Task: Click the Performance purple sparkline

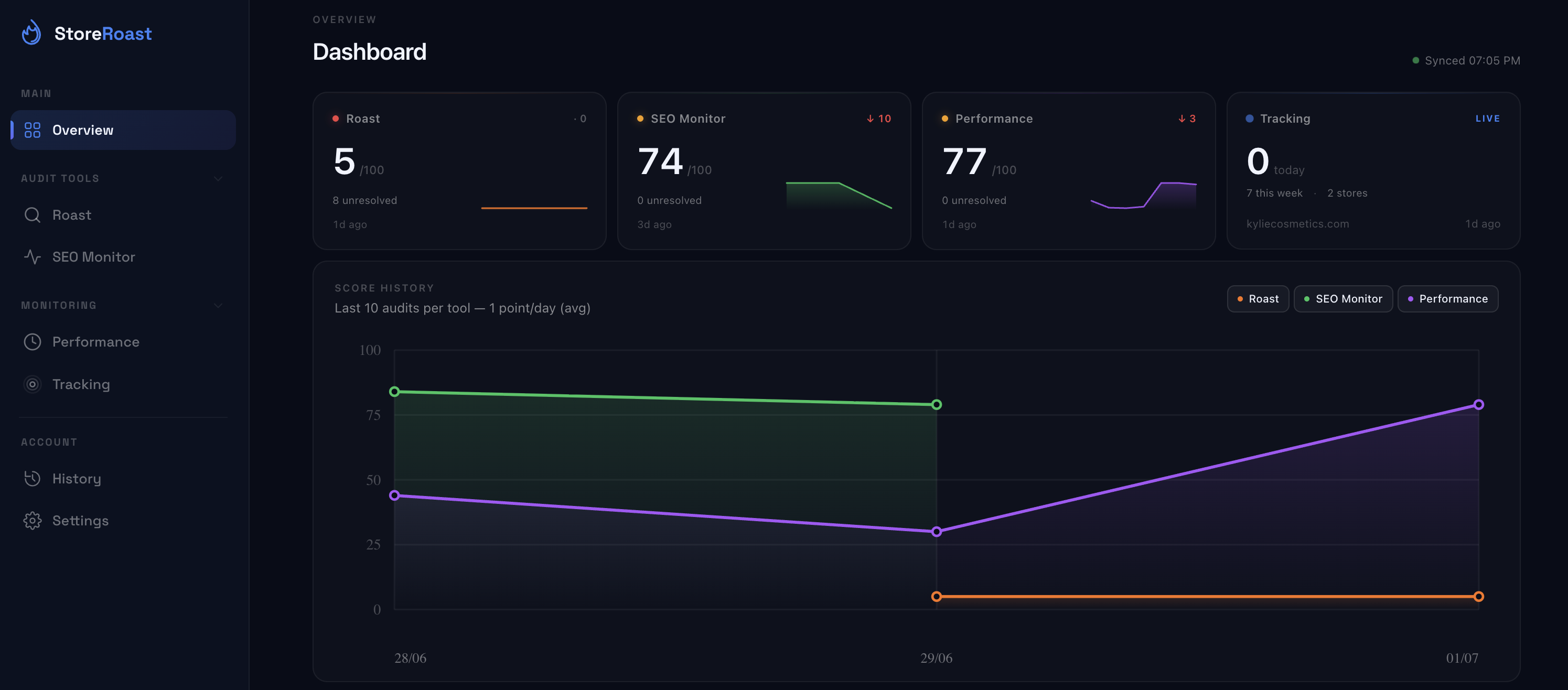Action: [x=1143, y=196]
